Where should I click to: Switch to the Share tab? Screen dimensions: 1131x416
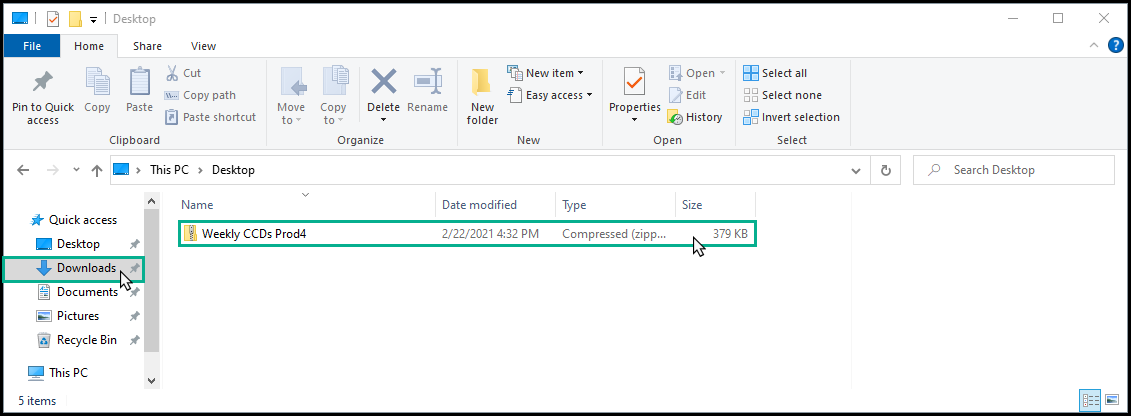[x=147, y=45]
